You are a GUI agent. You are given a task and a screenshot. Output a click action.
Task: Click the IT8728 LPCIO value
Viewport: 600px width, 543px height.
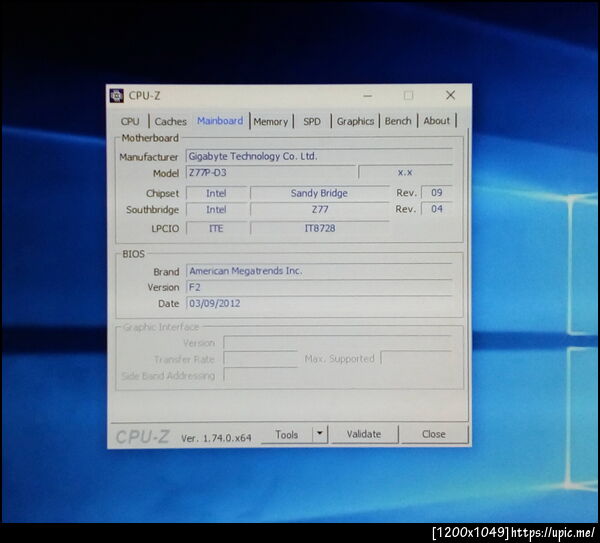[x=320, y=228]
